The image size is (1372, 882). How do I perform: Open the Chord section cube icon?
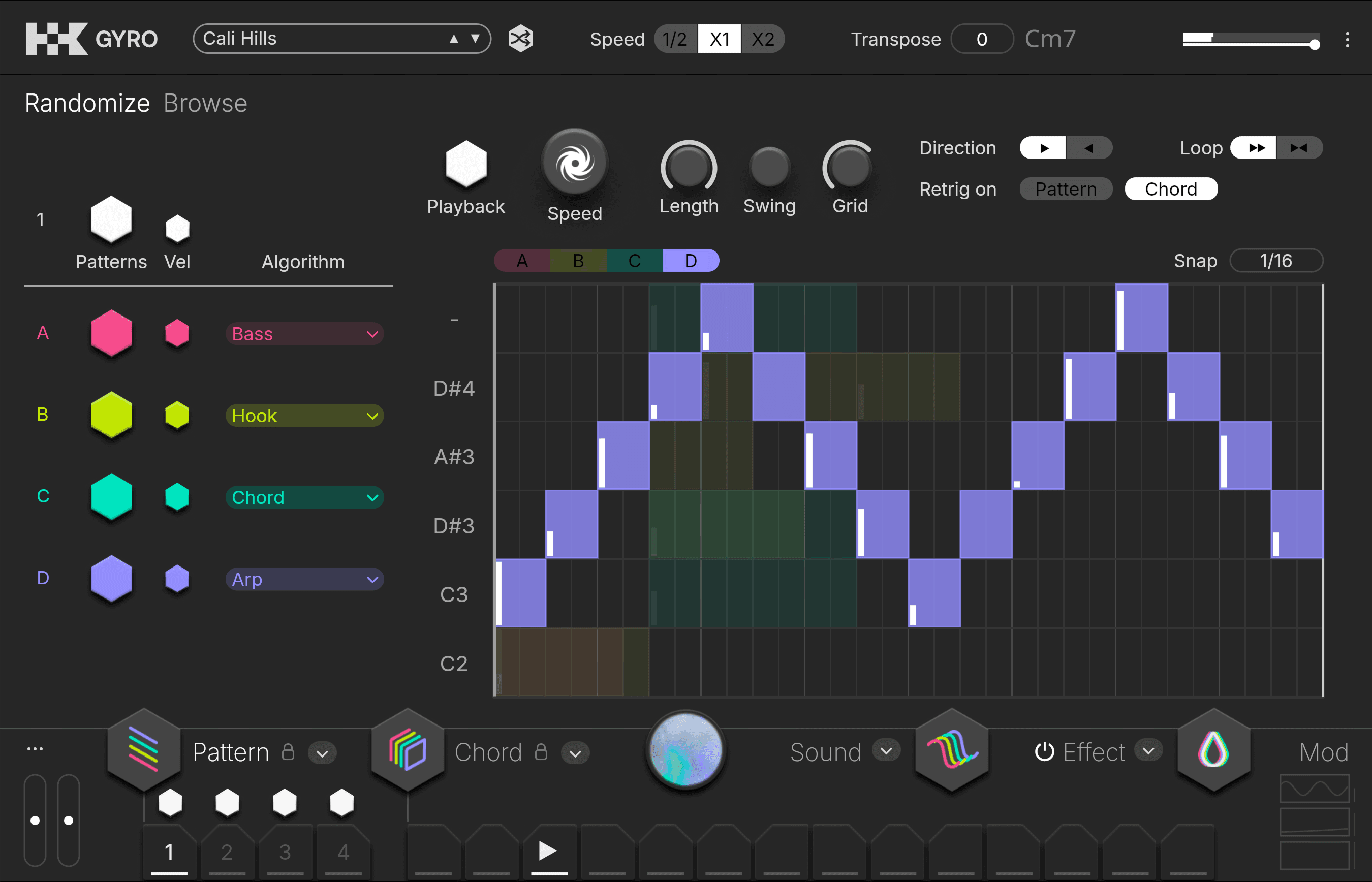point(408,750)
